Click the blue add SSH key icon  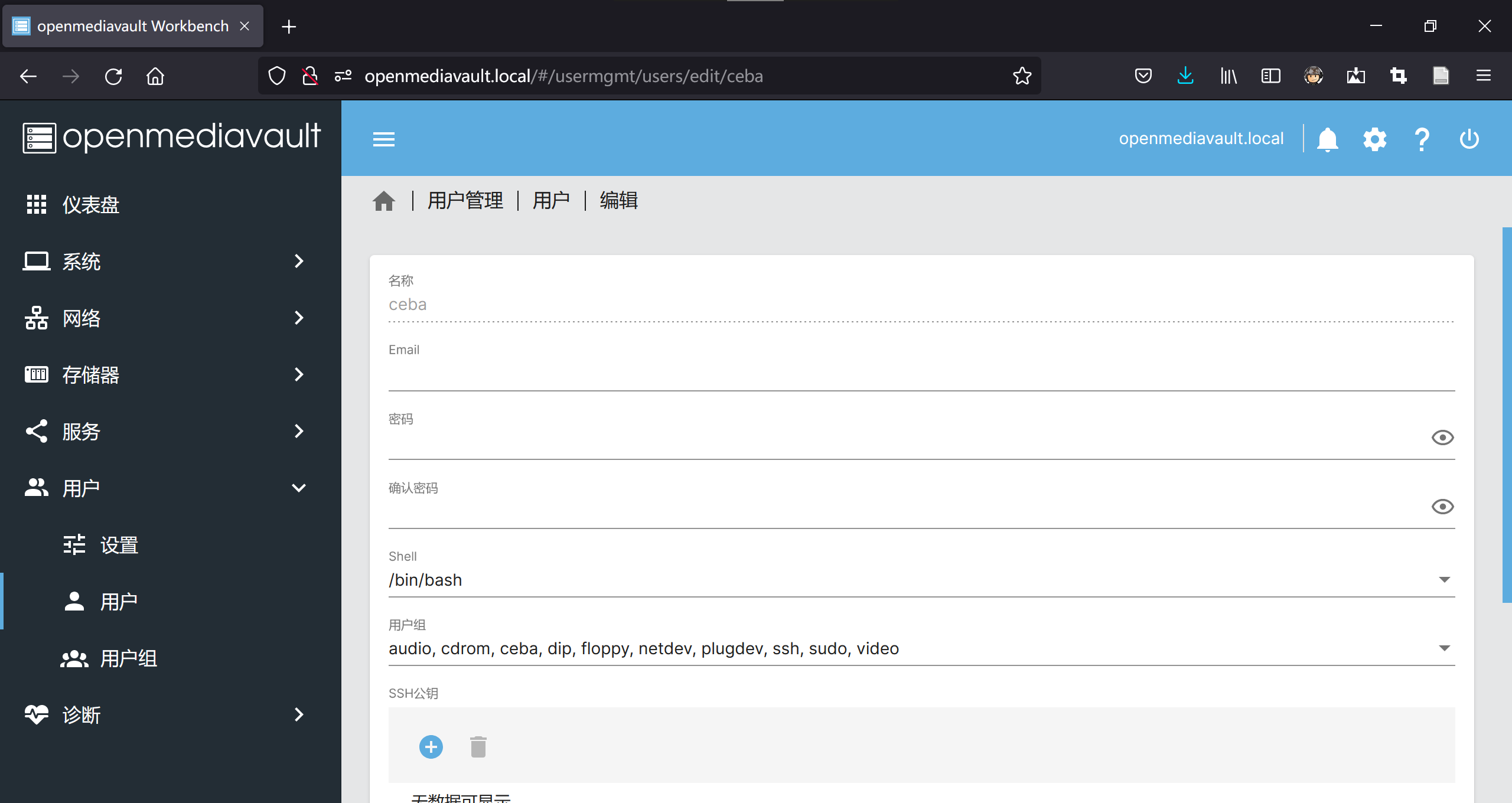431,747
